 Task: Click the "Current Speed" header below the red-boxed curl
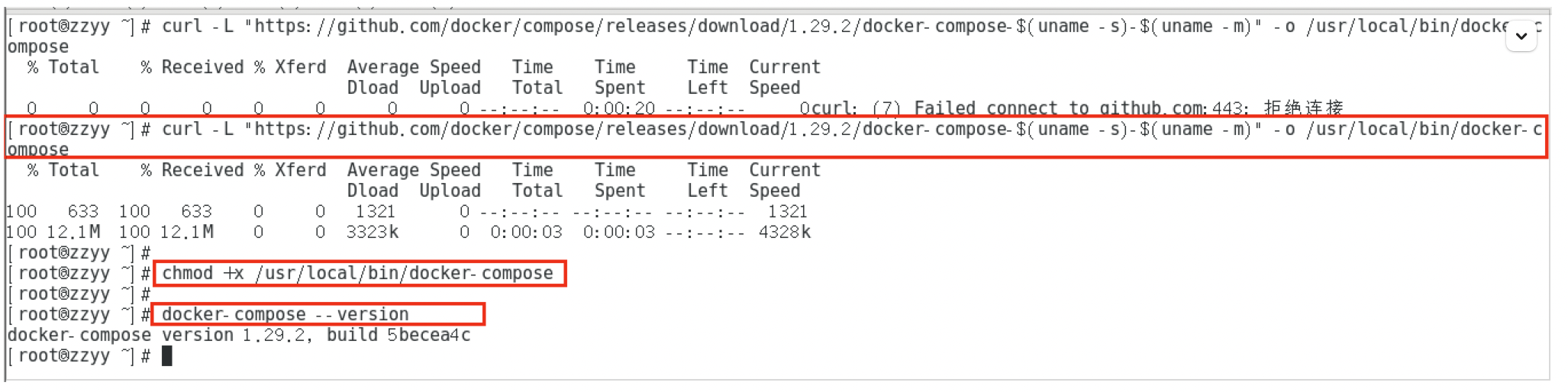point(784,180)
